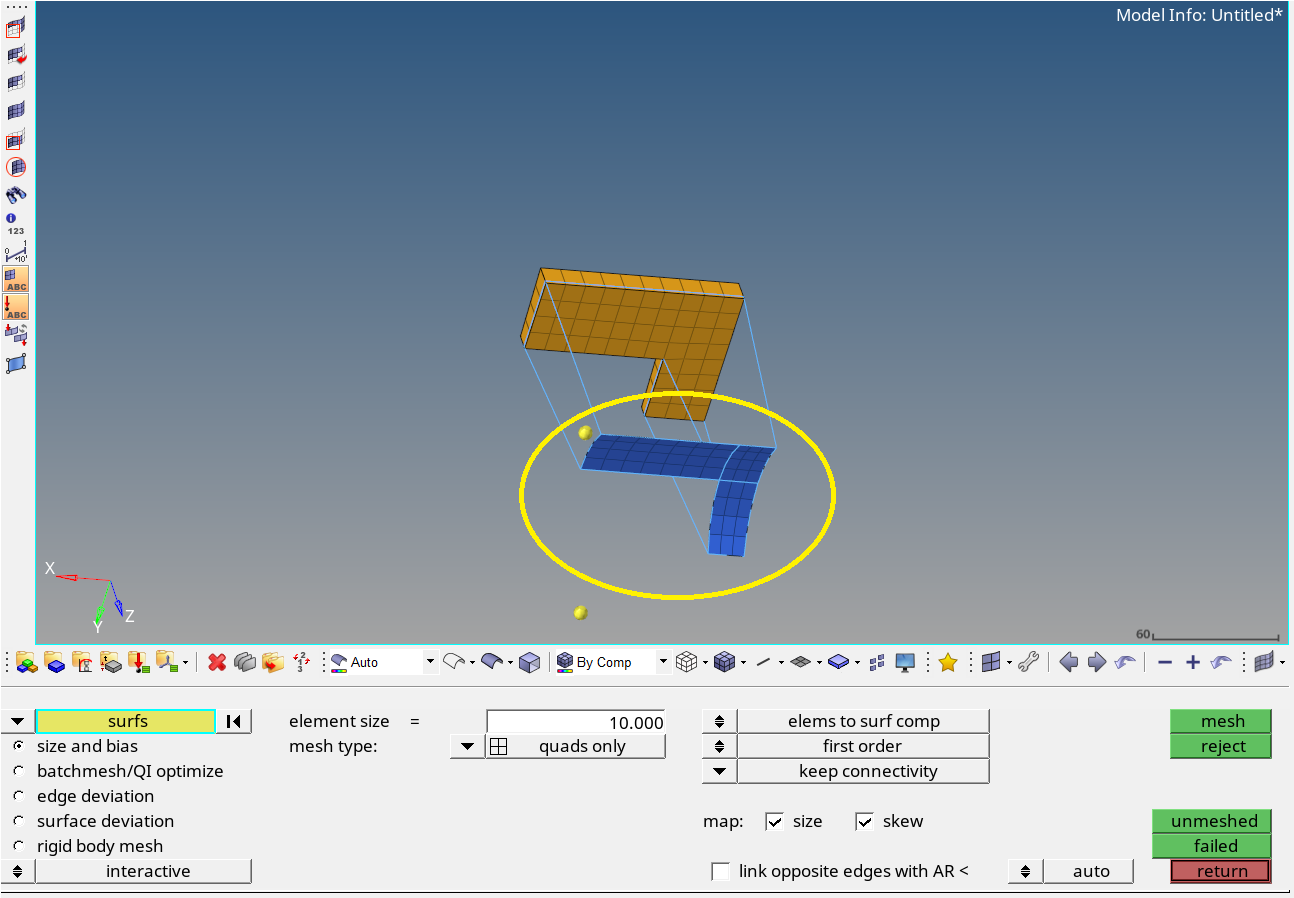Click the shaded geometry with edges cube icon
The height and width of the screenshot is (898, 1294).
(530, 662)
